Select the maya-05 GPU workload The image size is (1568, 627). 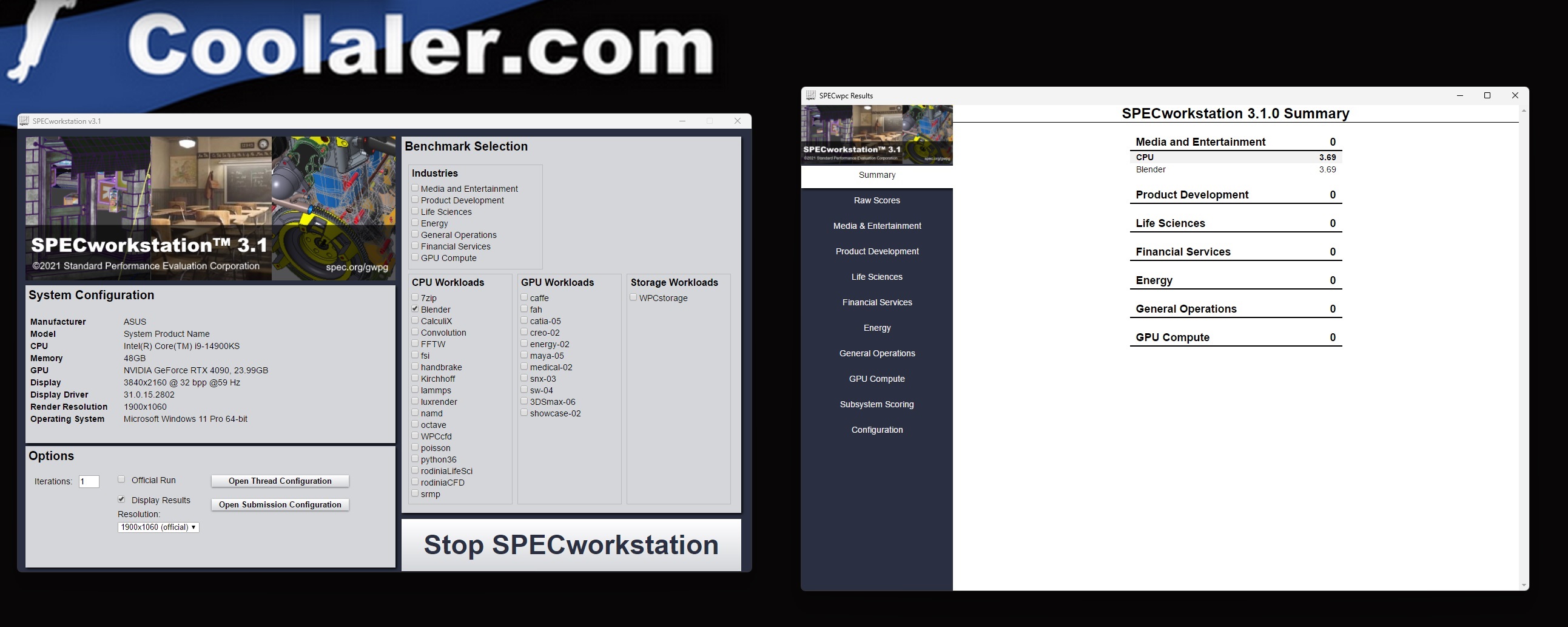pyautogui.click(x=524, y=355)
